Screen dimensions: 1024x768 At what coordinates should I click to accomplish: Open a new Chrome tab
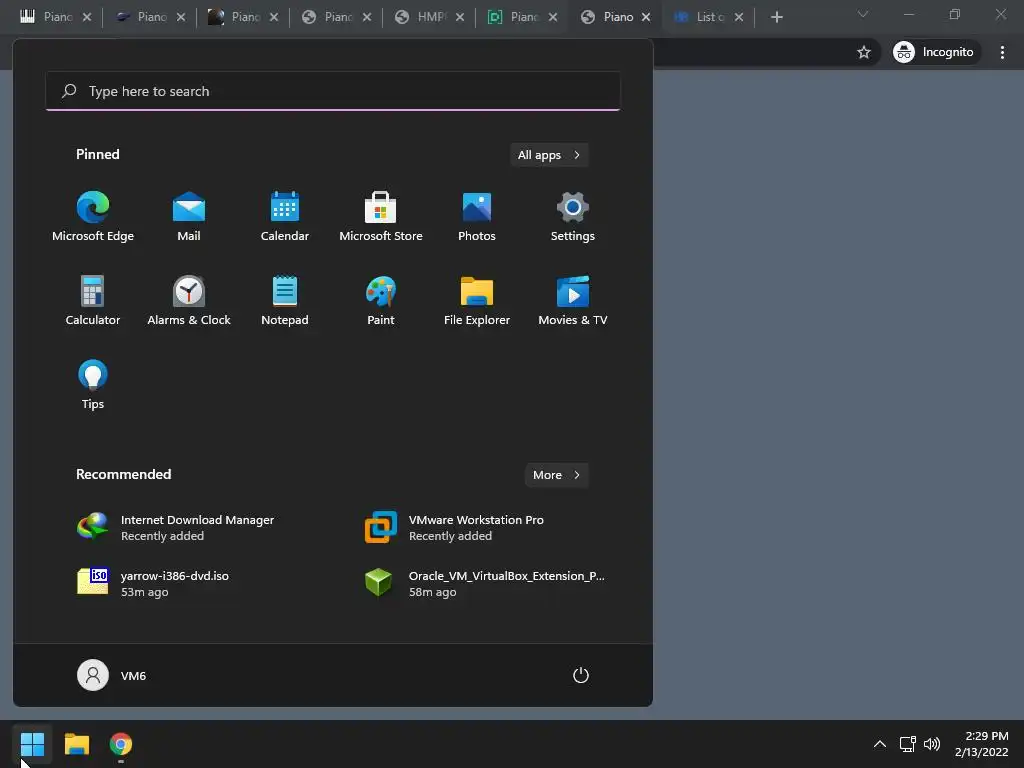click(776, 17)
